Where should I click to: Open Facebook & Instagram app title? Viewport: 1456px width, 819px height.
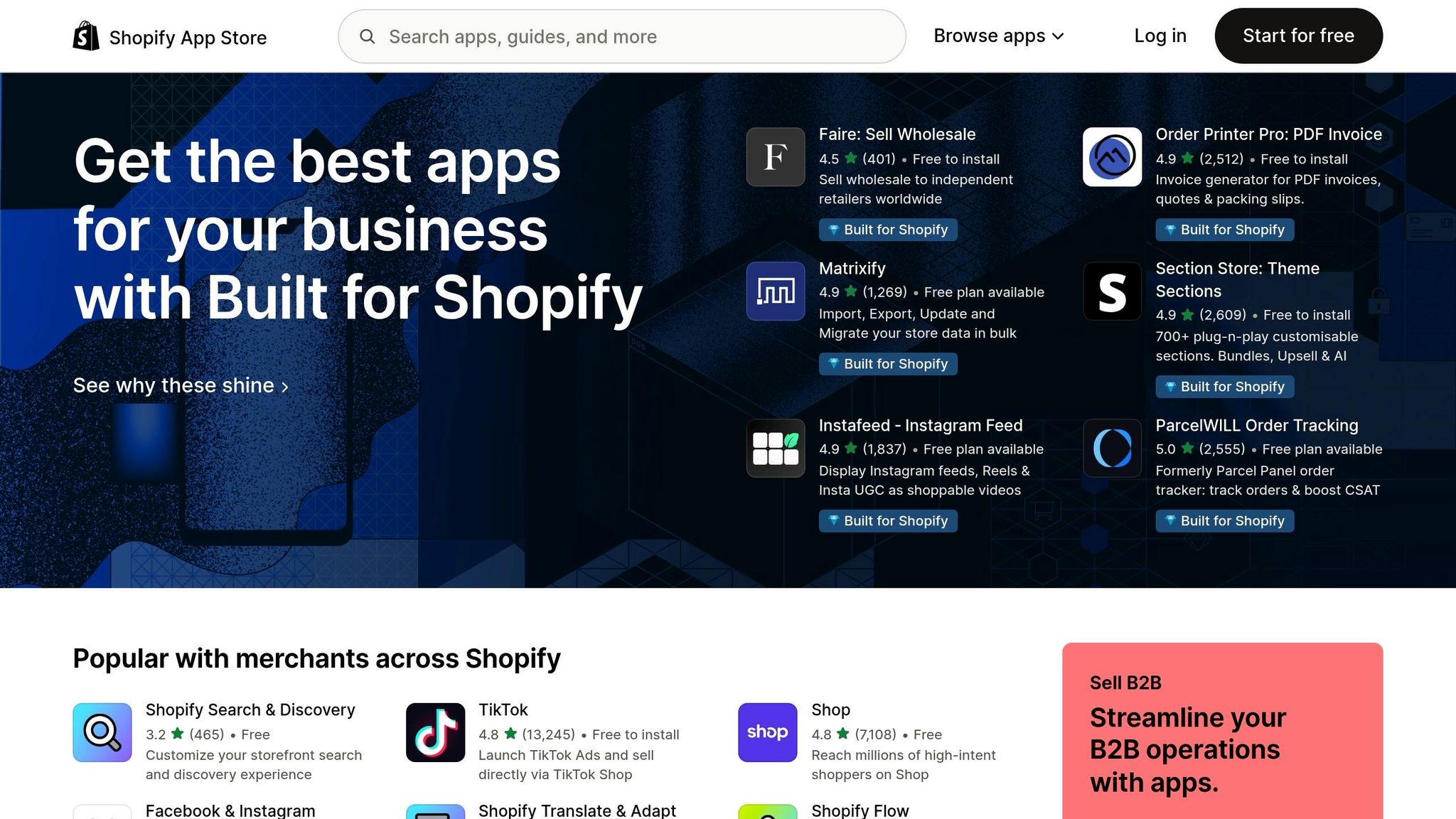pos(230,810)
